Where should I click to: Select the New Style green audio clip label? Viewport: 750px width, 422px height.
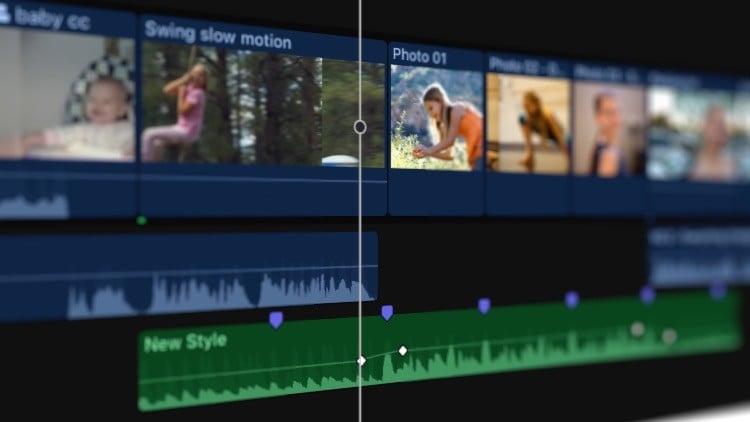tap(185, 343)
